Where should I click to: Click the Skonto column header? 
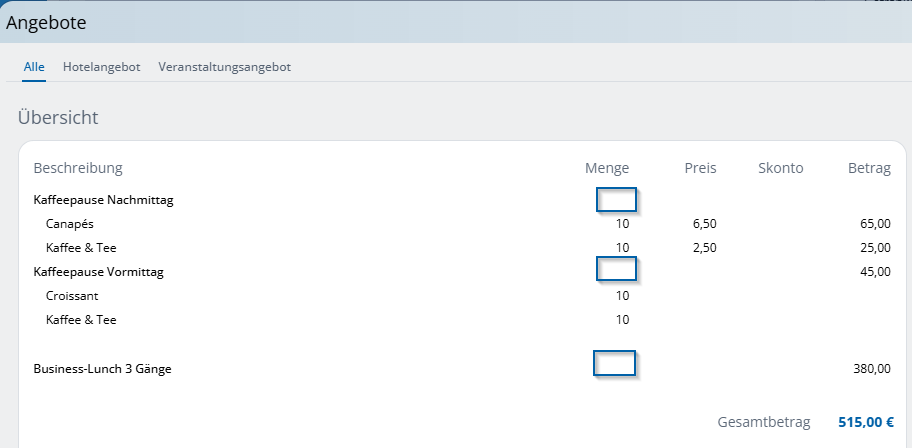tap(780, 168)
